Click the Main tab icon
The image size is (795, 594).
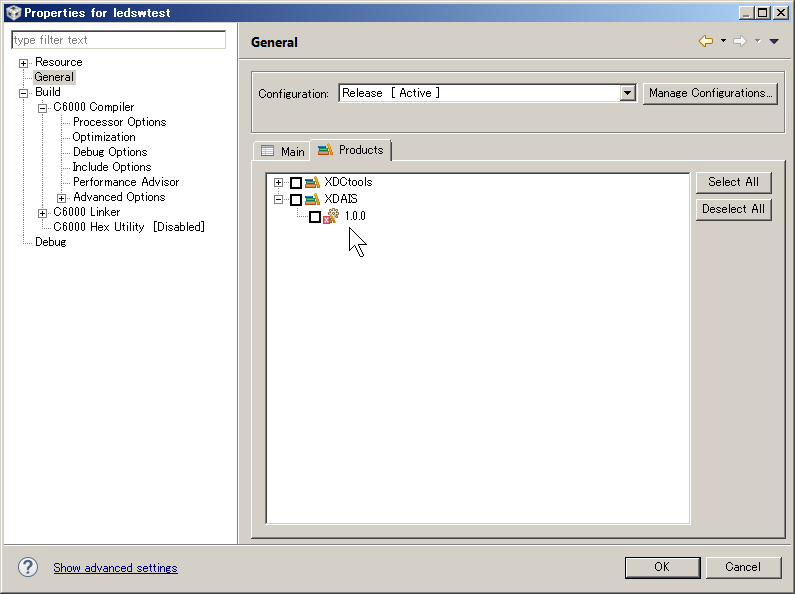267,151
